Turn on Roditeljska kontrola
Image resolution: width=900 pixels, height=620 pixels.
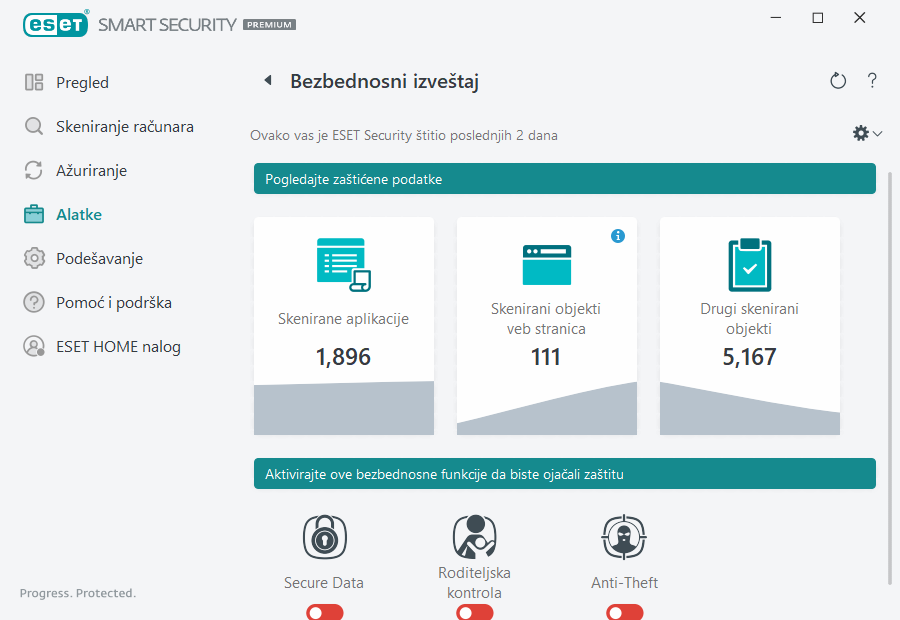coord(474,611)
